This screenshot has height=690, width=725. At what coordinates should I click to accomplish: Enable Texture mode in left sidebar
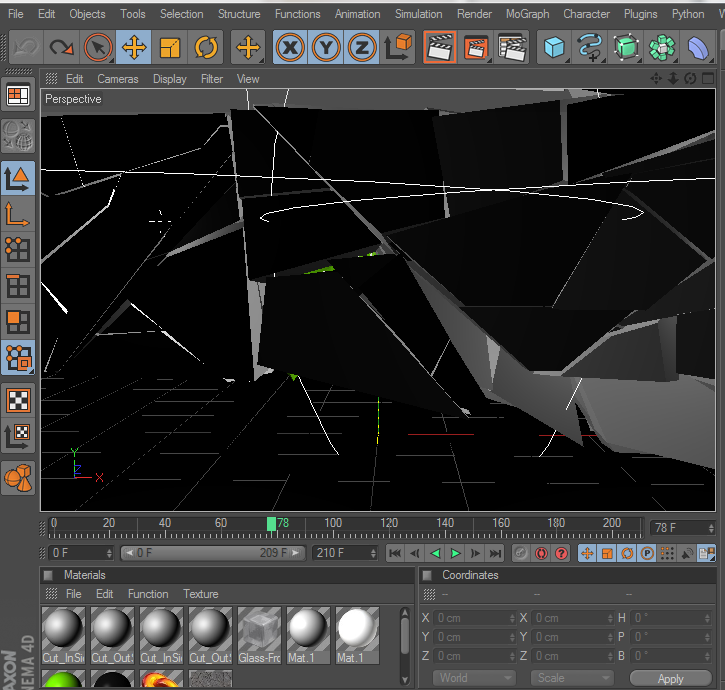[18, 400]
